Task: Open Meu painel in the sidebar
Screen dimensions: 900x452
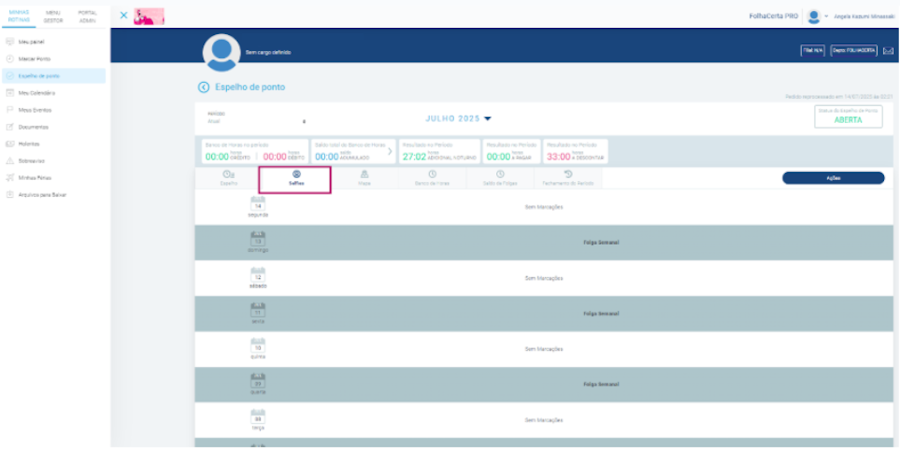Action: pos(31,42)
